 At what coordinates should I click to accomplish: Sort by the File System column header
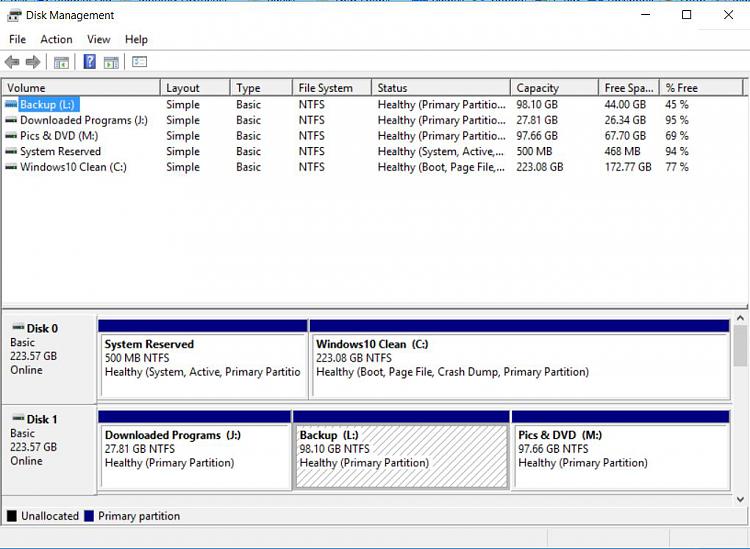[x=332, y=88]
